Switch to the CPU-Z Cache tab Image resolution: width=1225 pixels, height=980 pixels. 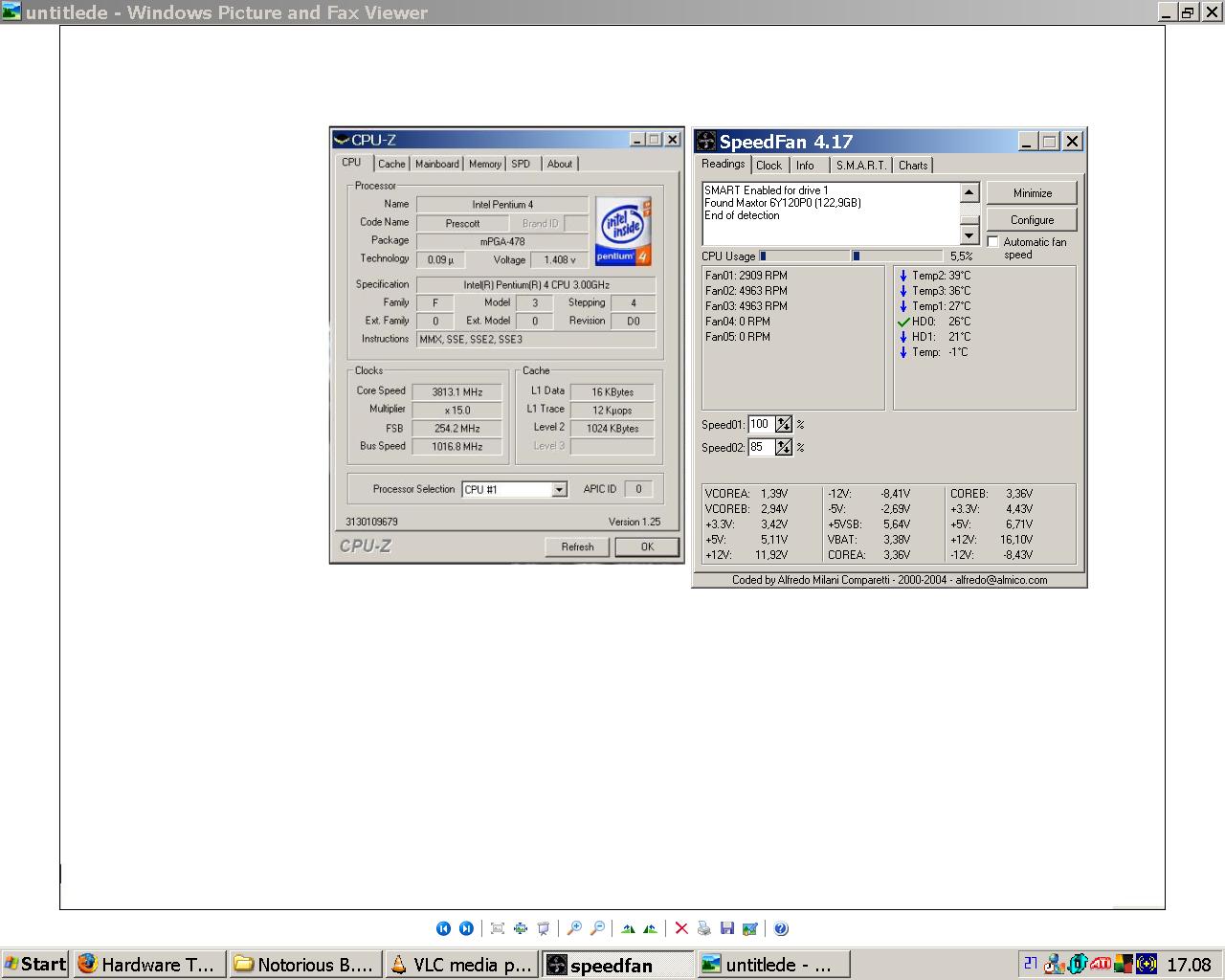click(x=391, y=164)
